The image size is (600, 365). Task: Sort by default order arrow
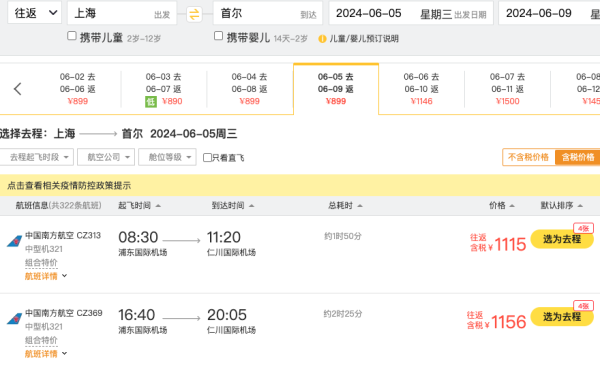click(580, 206)
